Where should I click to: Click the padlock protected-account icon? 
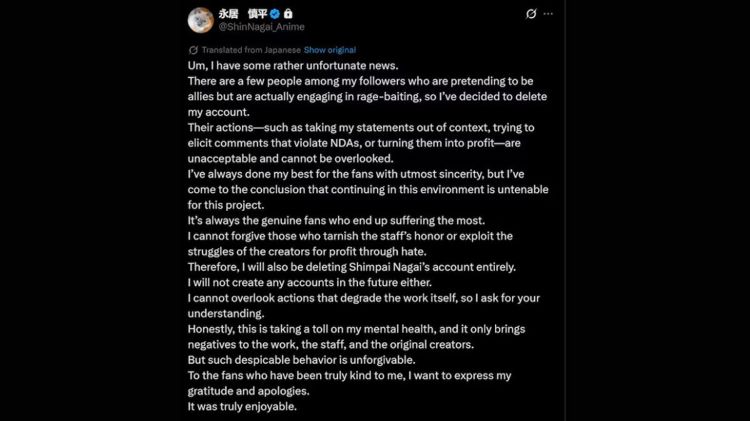click(289, 15)
